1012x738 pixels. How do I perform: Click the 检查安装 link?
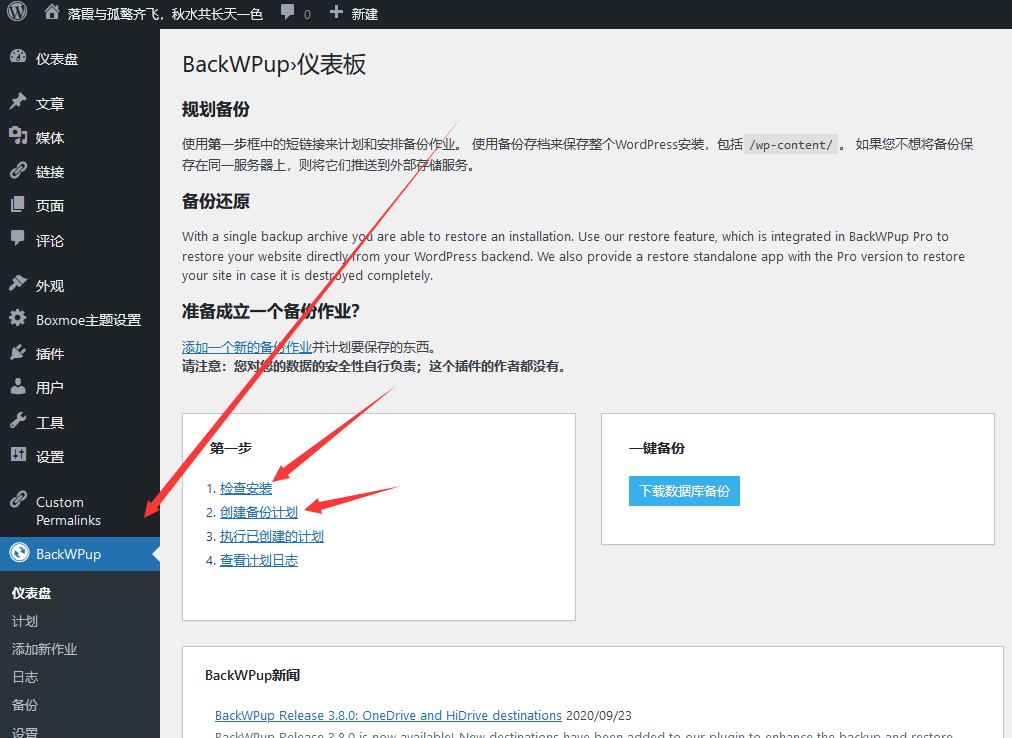click(x=246, y=488)
